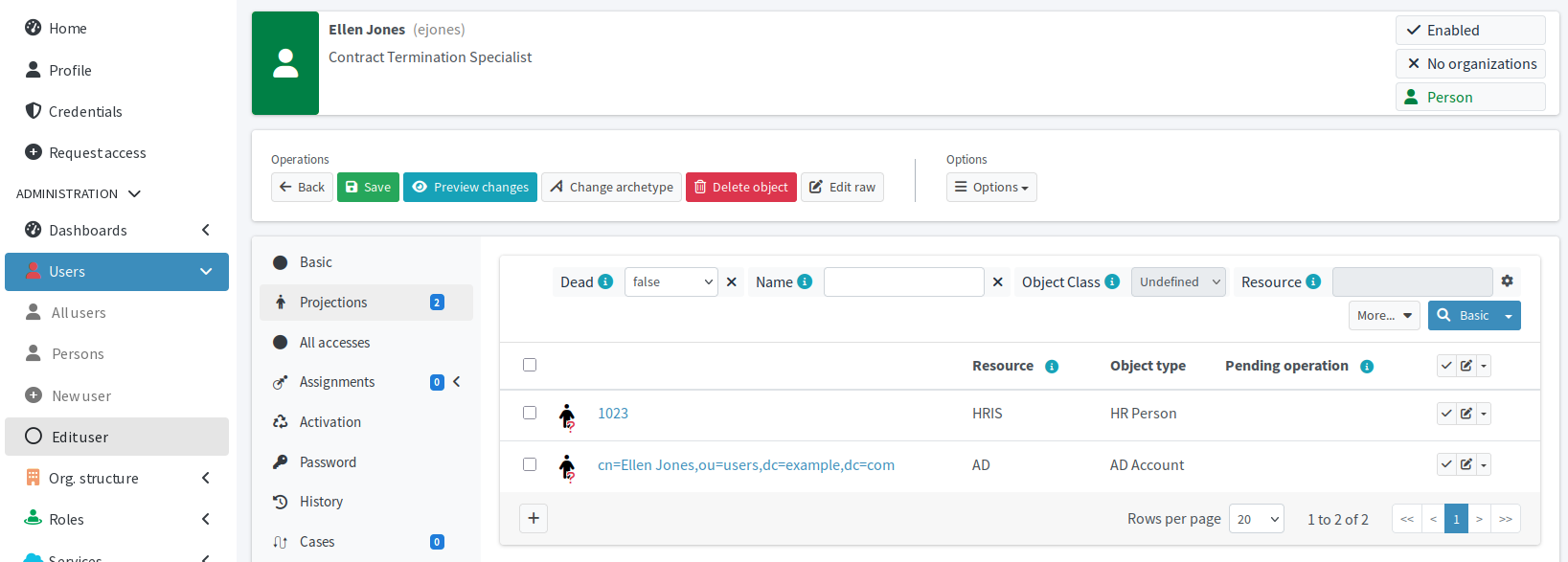
Task: Open the History tab
Action: tap(366, 502)
